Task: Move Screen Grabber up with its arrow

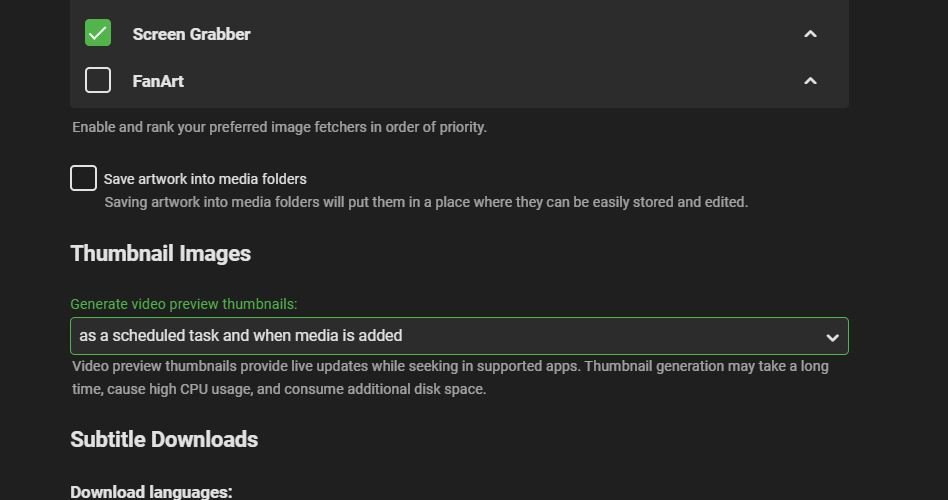Action: [x=810, y=34]
